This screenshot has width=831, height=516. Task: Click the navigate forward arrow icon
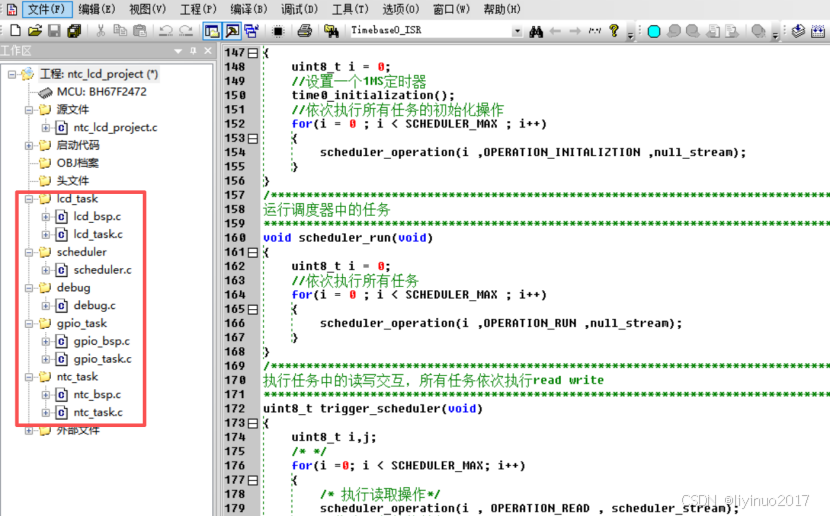pos(575,31)
